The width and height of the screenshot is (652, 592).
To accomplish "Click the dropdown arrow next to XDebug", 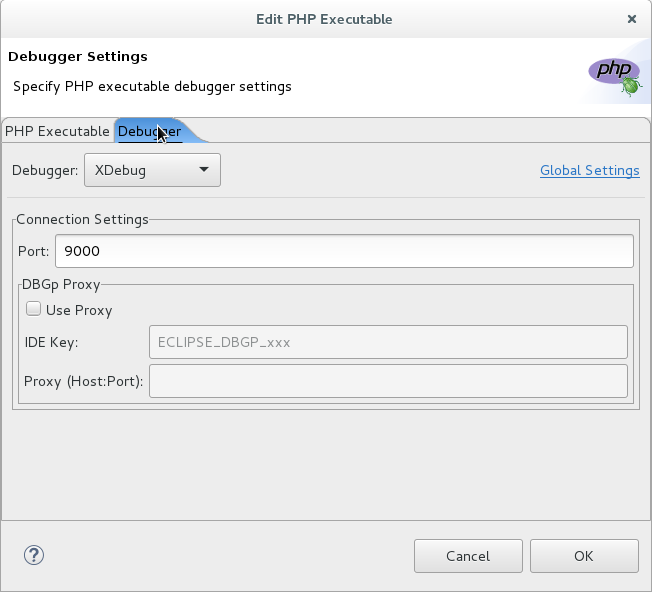I will tap(204, 170).
